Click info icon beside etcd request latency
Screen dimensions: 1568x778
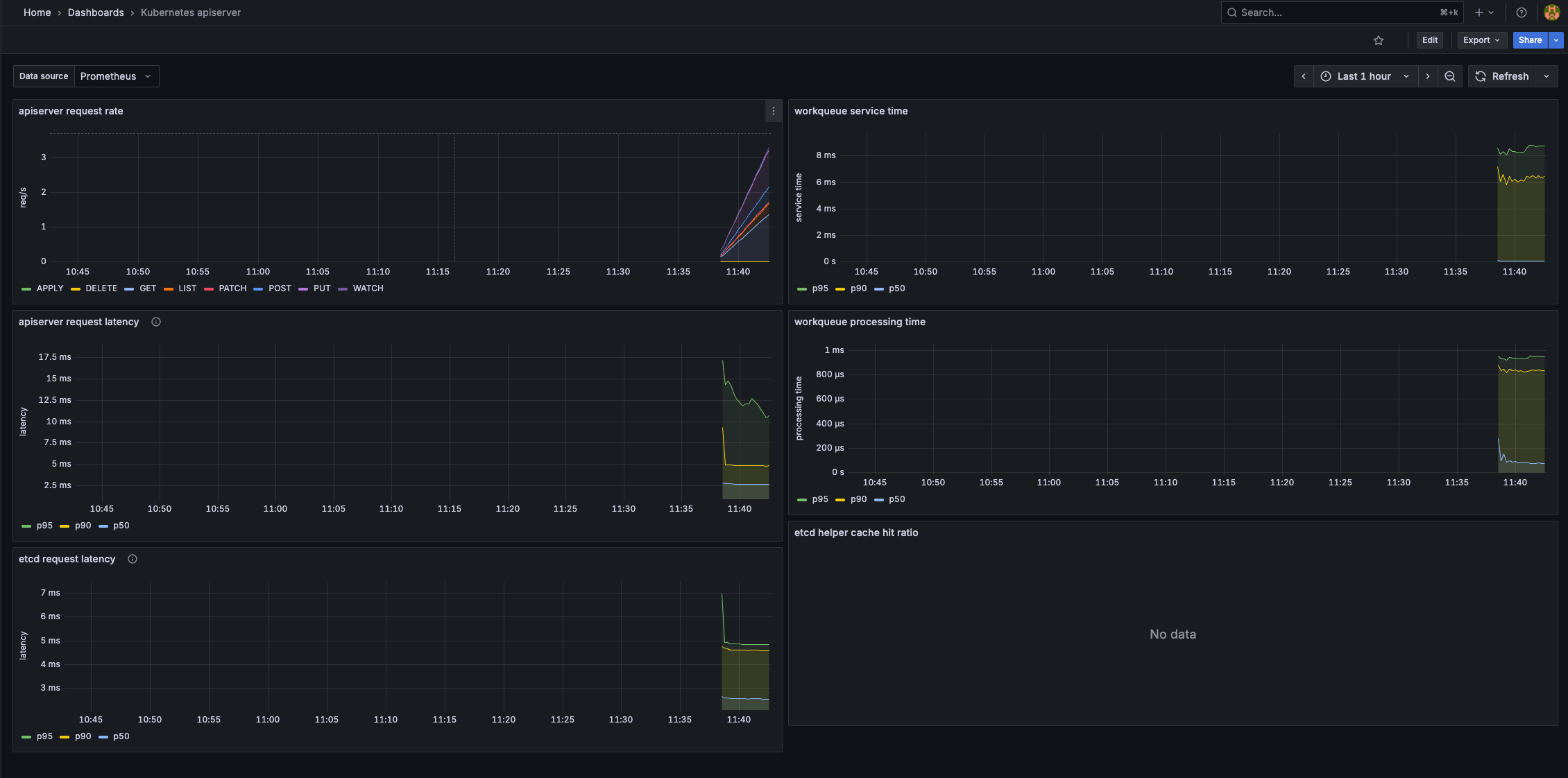click(x=133, y=559)
